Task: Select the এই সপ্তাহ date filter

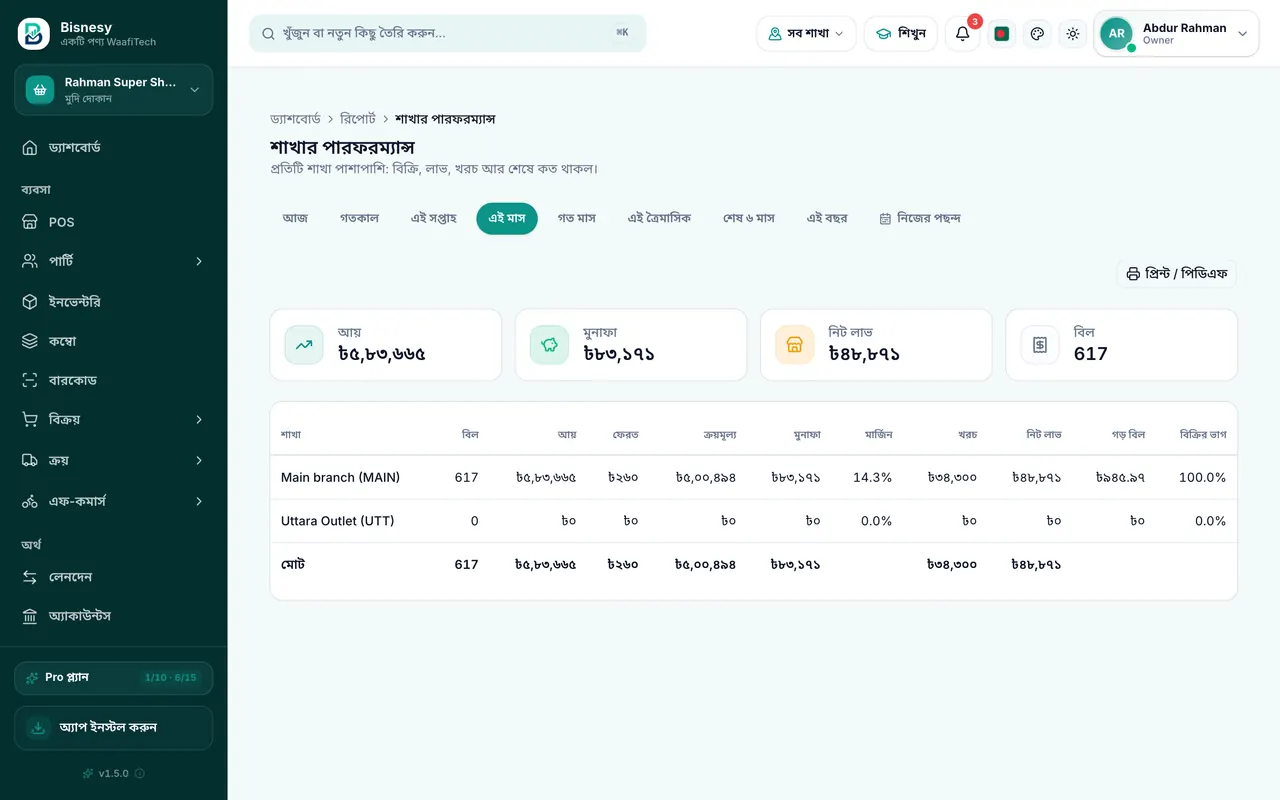Action: tap(434, 219)
